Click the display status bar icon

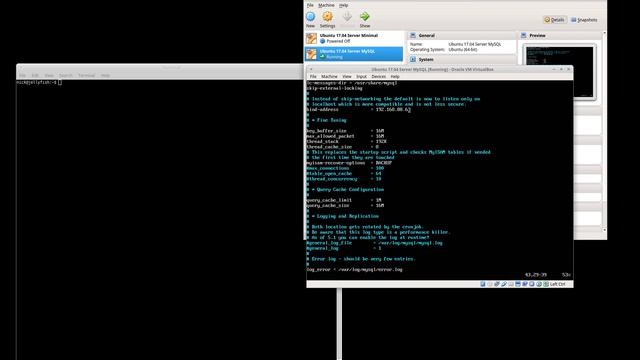tap(518, 284)
